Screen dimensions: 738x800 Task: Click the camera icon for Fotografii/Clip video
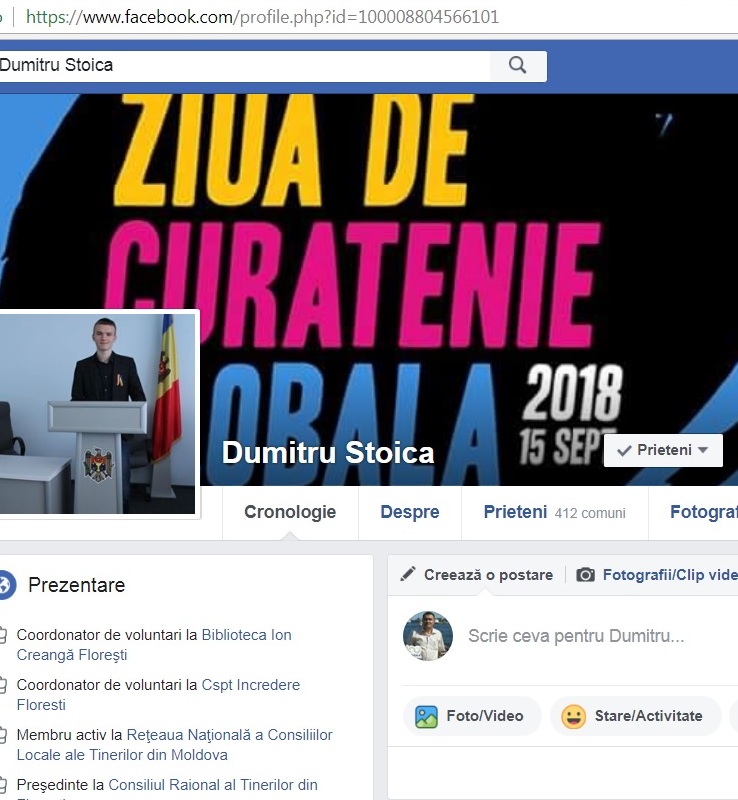(585, 575)
